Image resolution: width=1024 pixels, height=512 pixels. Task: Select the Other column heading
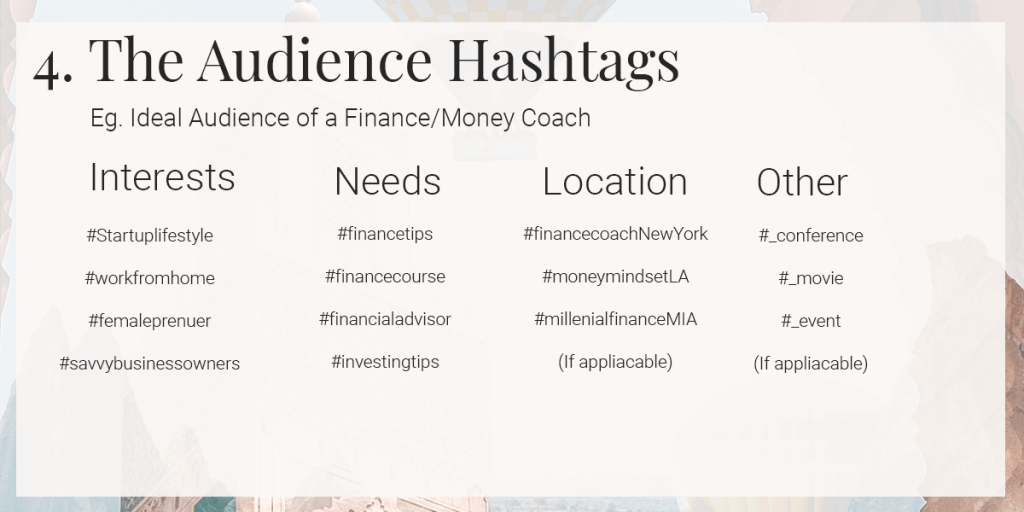tap(802, 182)
